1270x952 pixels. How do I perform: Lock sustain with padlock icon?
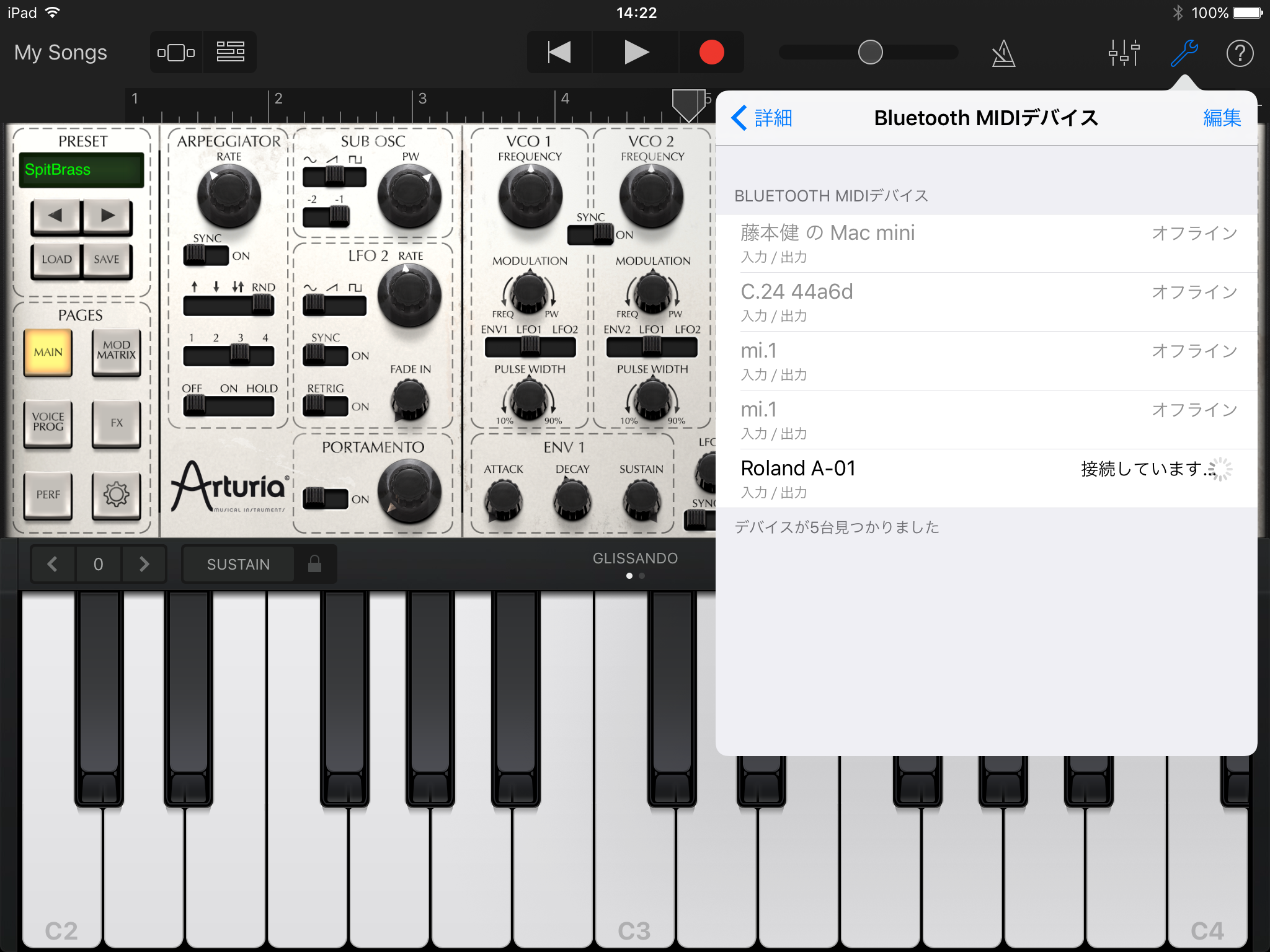(314, 563)
